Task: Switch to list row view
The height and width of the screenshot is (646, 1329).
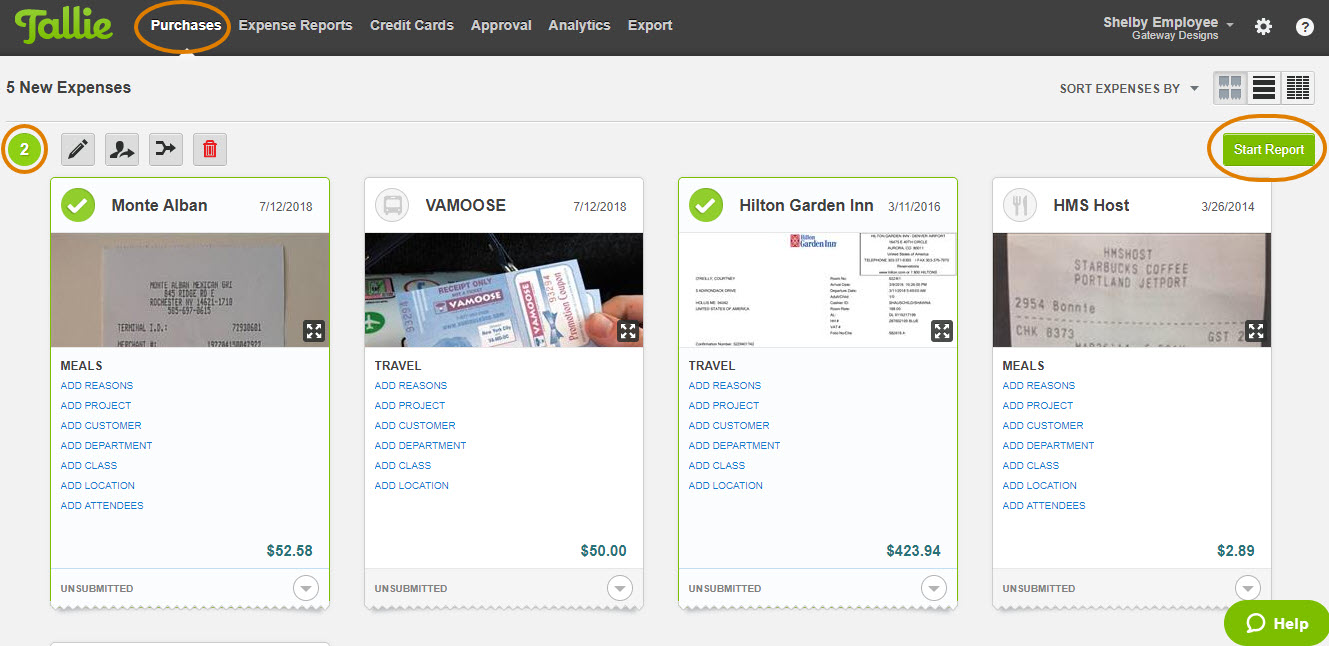Action: (1264, 88)
